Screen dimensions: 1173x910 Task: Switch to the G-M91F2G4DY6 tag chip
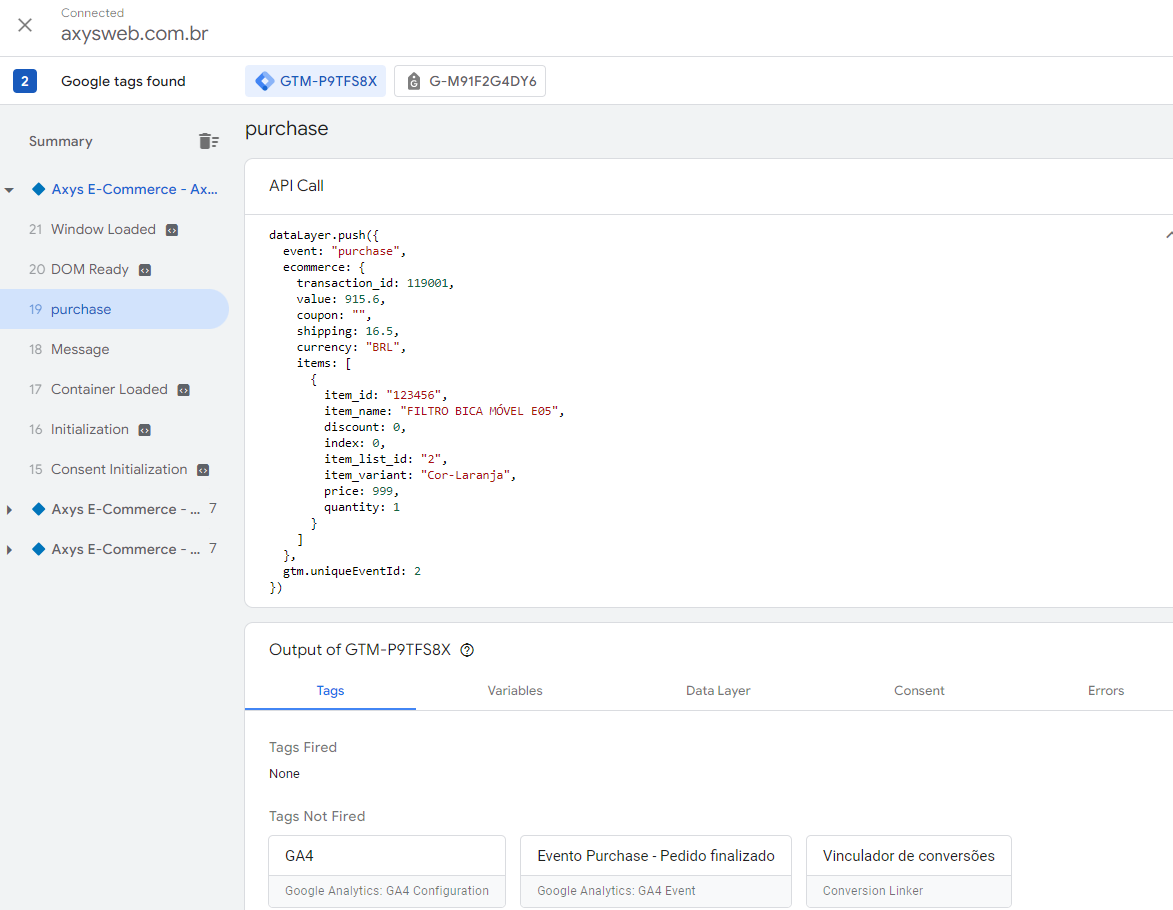[x=470, y=81]
